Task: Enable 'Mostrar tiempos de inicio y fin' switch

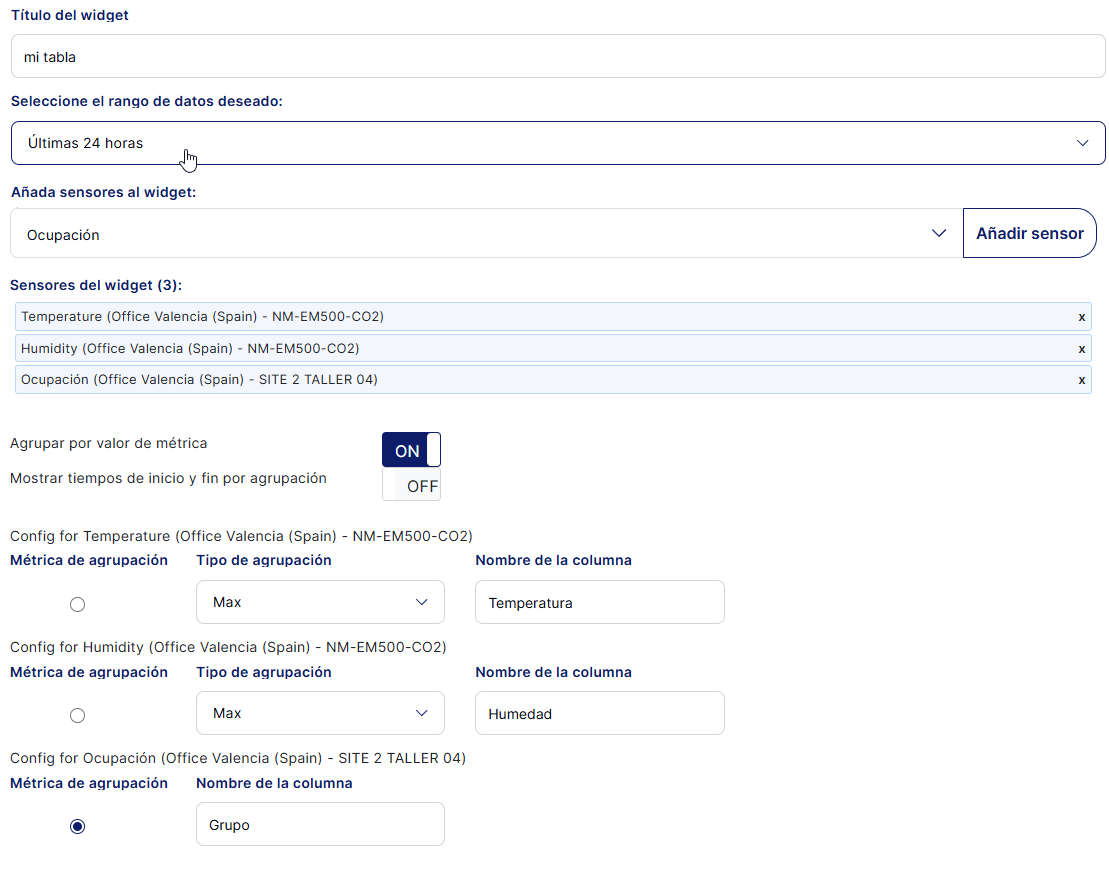Action: point(411,486)
